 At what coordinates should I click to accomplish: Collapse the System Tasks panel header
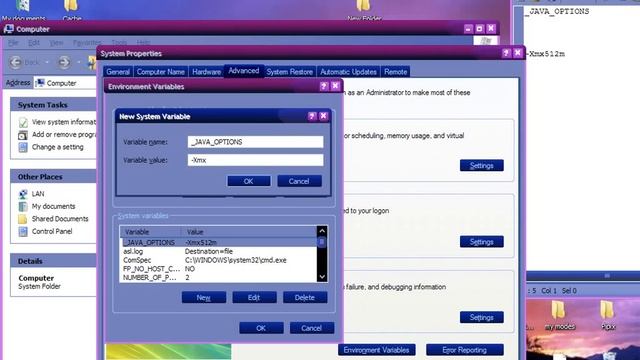tap(53, 105)
